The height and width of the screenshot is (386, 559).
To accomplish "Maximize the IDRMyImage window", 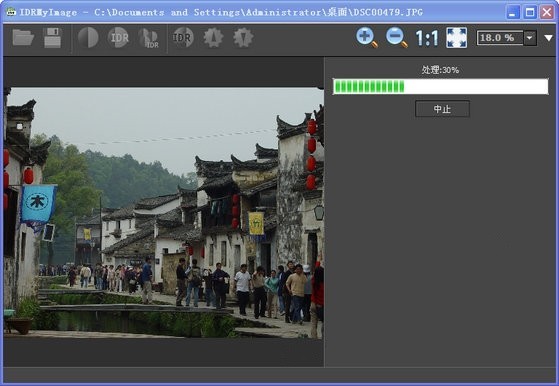I will pos(530,12).
